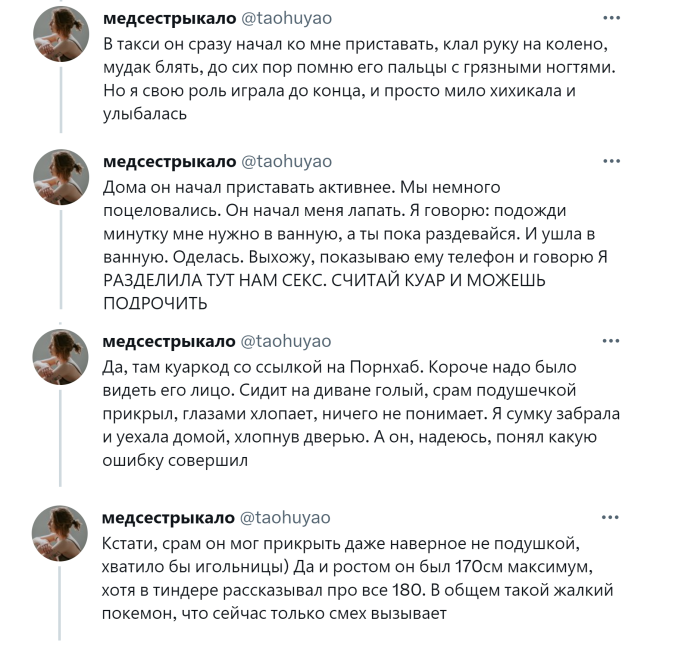This screenshot has width=700, height=667.
Task: Open the more menu on the "Дома он начал" tweet
Action: 609,161
